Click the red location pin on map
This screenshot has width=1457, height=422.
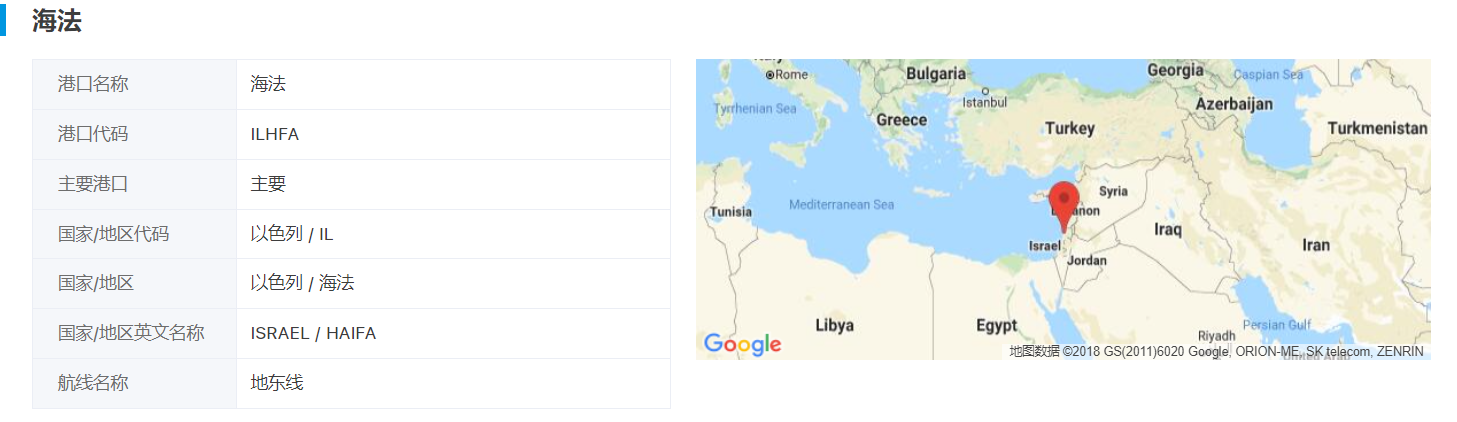click(1063, 207)
